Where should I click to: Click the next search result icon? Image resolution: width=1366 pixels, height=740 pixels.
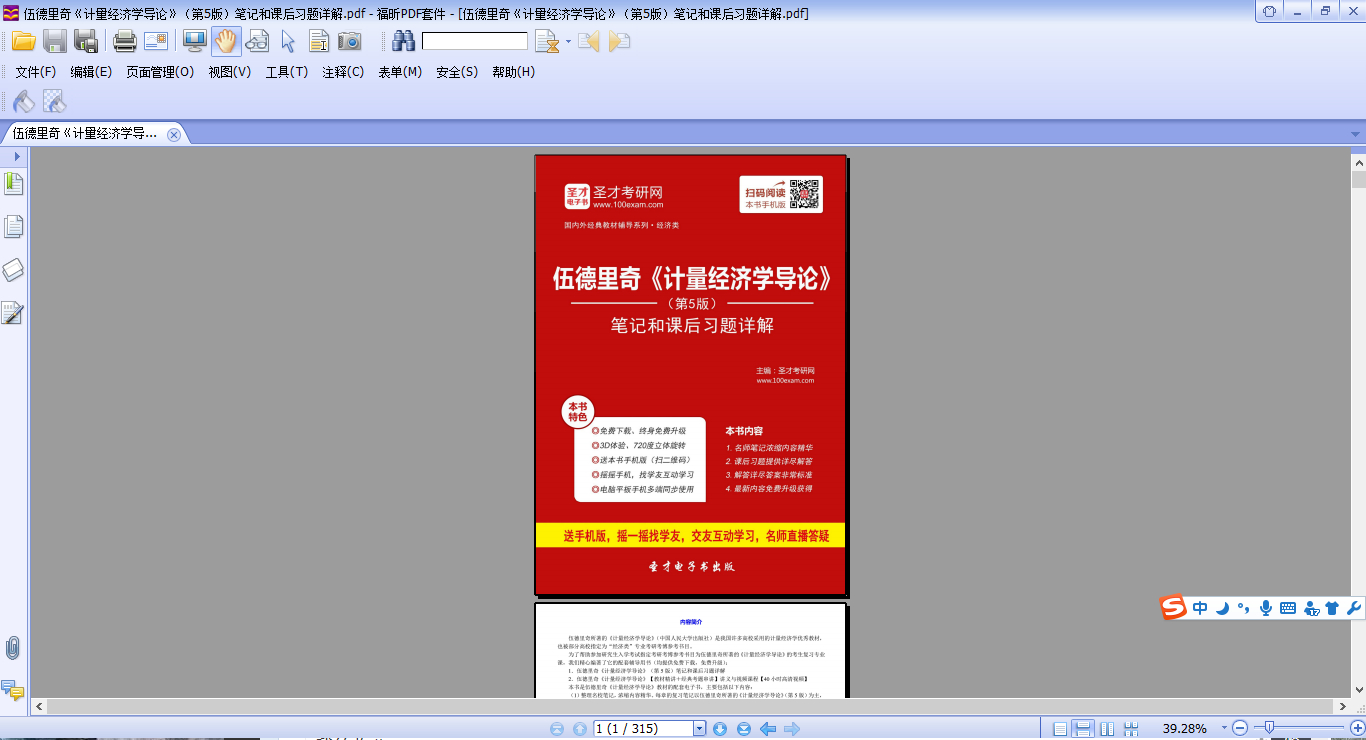[x=620, y=42]
